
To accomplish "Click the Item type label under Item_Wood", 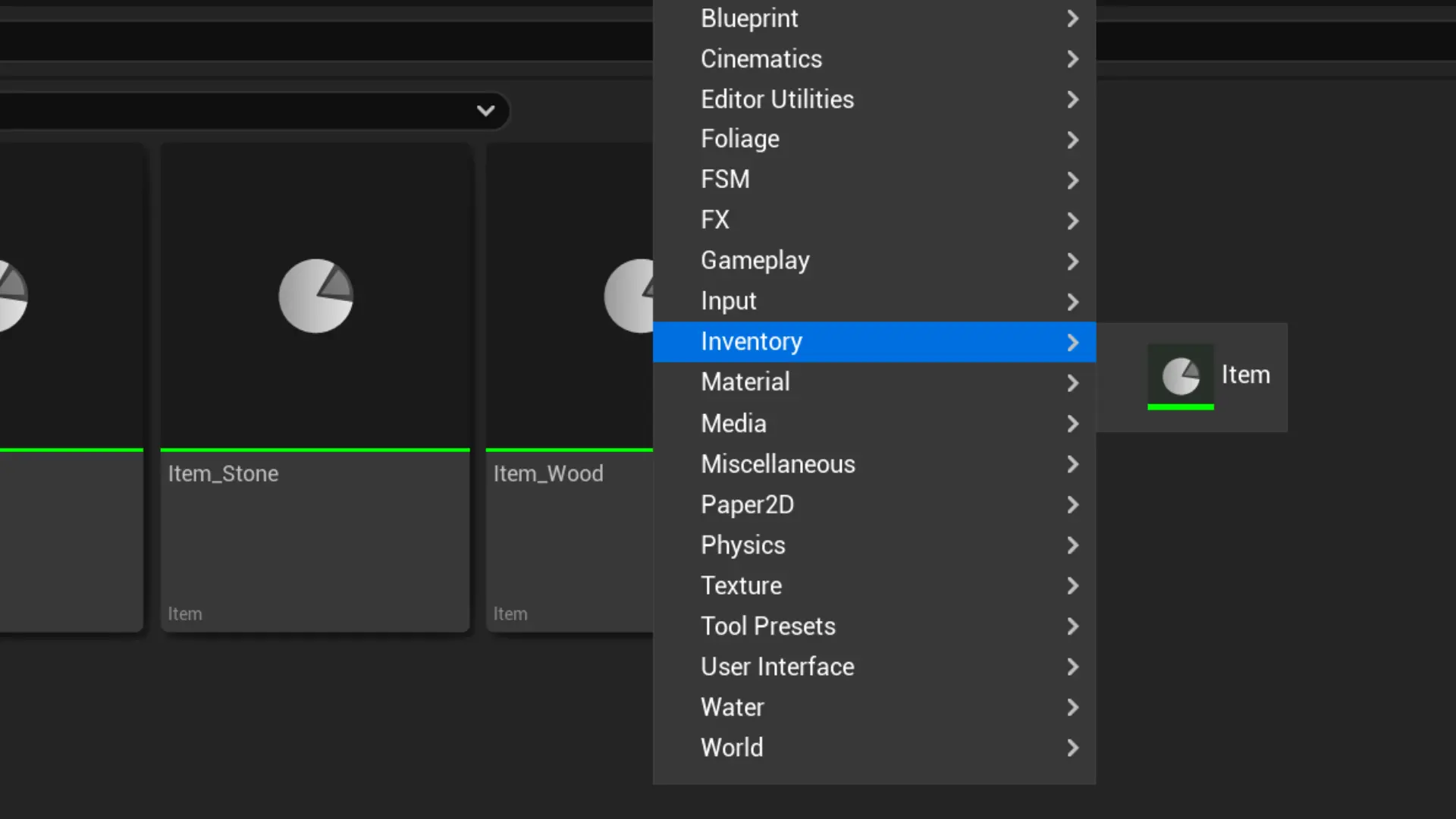I will click(510, 613).
